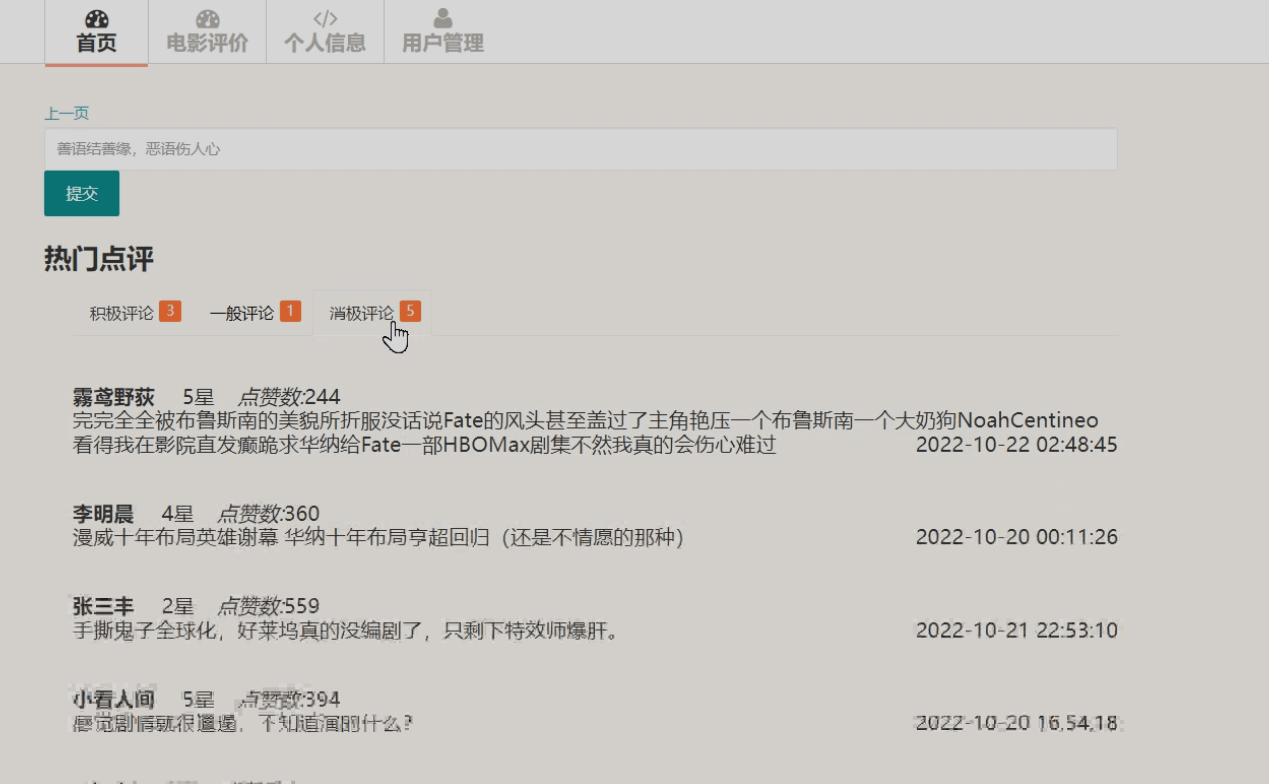The image size is (1269, 784).
Task: Click the 张三丰 reviewer name
Action: pyautogui.click(x=103, y=606)
